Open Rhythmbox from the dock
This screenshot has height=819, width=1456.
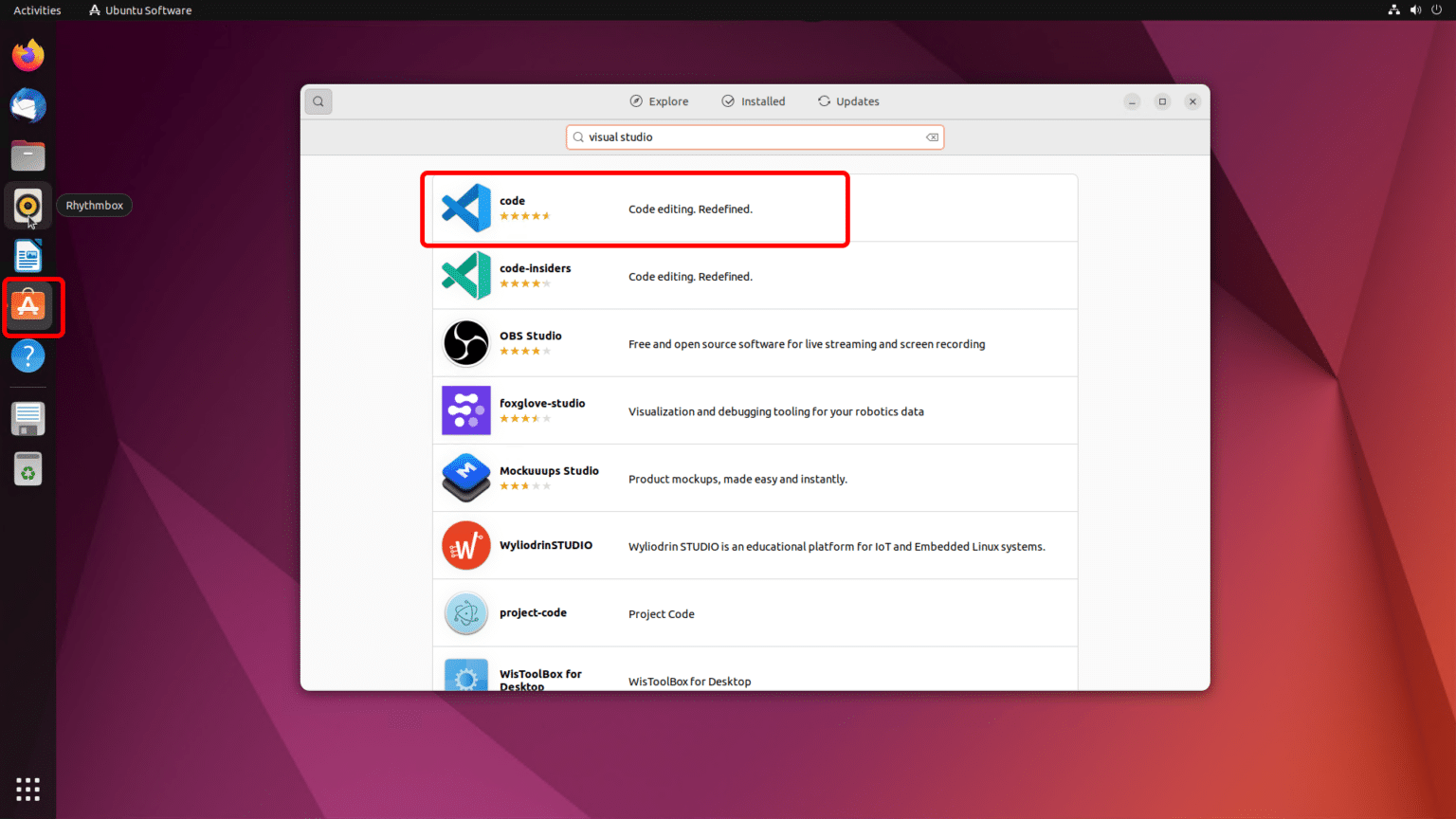(x=27, y=206)
